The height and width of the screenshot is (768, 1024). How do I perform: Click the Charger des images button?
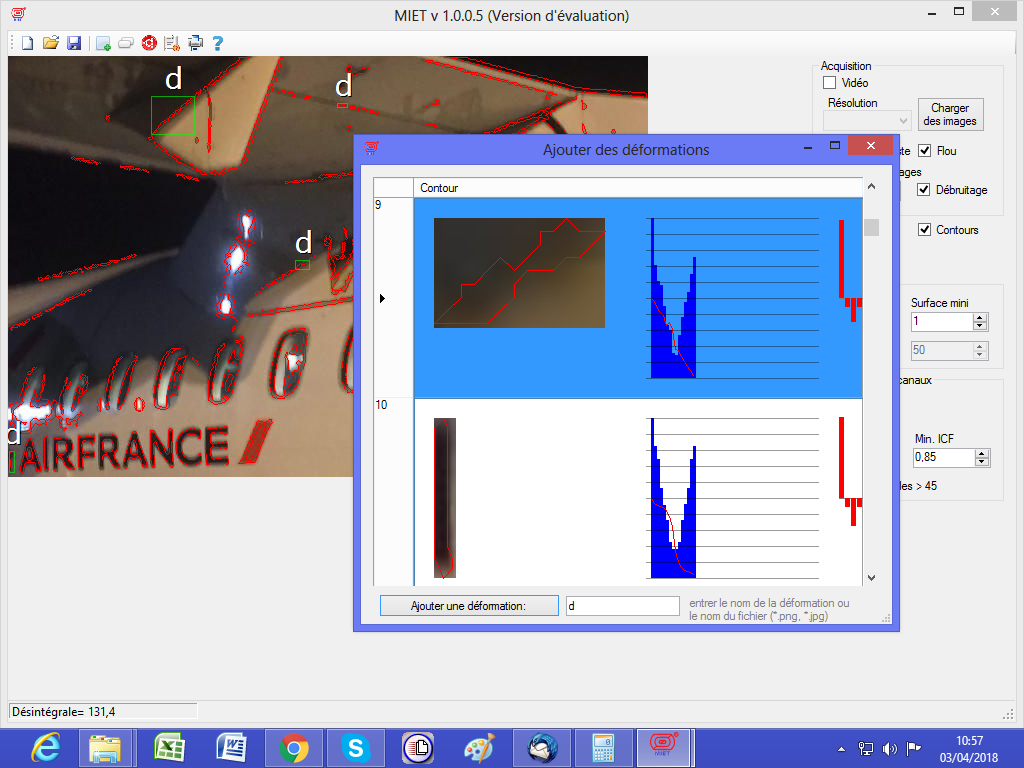pos(950,114)
